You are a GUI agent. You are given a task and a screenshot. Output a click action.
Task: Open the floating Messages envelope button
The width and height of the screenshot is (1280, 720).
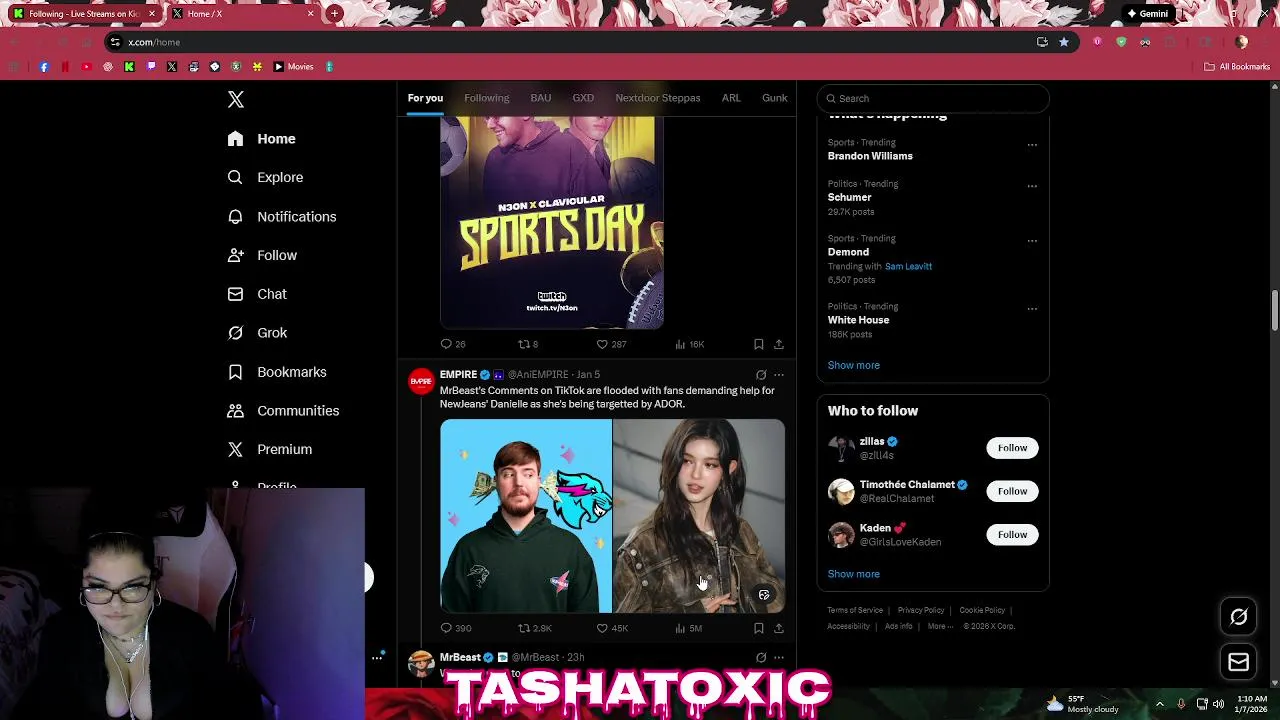pos(1239,662)
